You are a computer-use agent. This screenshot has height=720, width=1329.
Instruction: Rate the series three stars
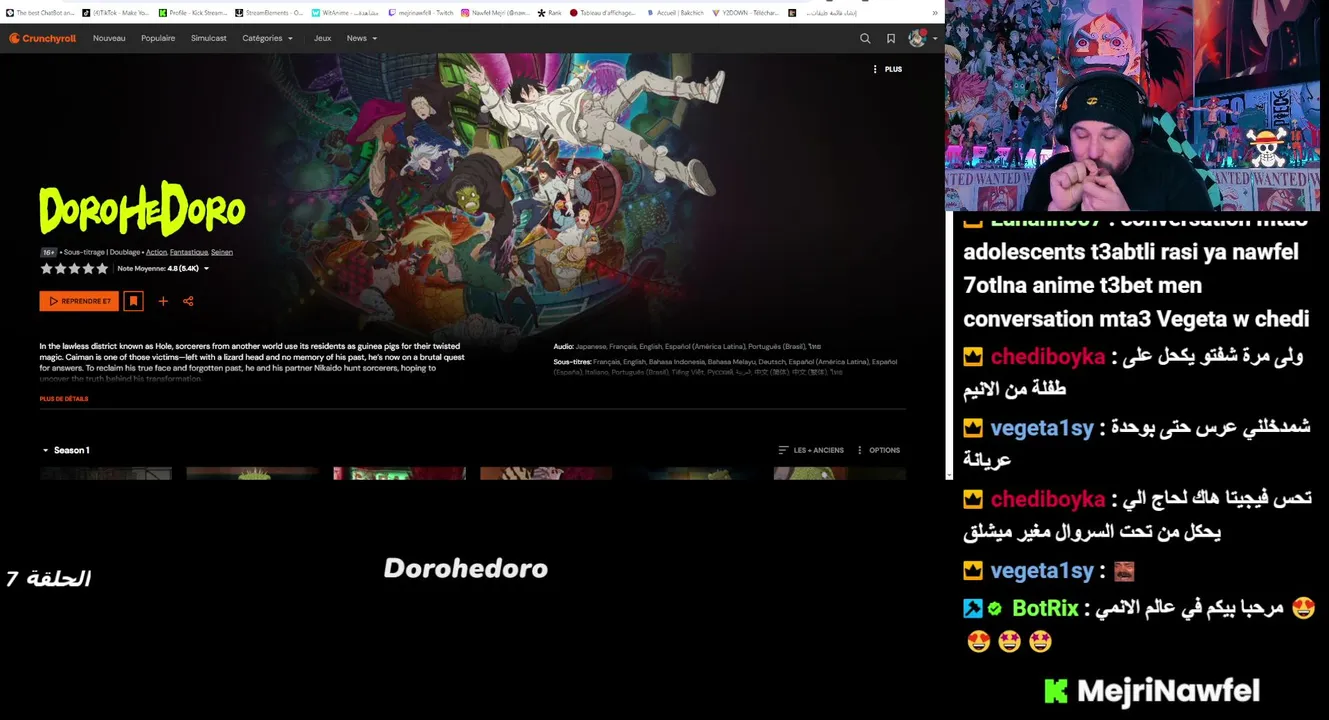74,268
